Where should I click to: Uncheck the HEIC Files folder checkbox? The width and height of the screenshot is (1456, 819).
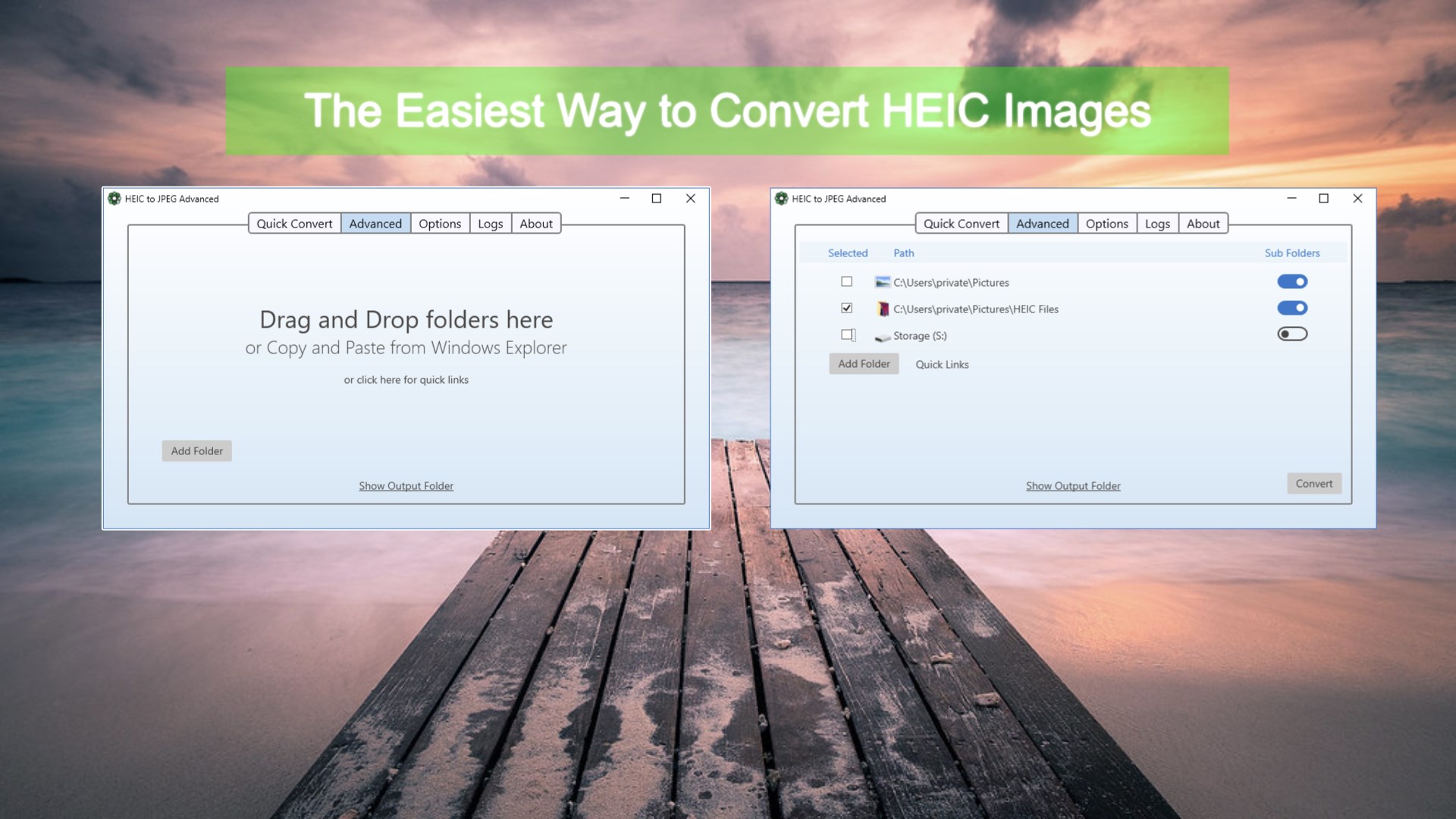(x=846, y=308)
